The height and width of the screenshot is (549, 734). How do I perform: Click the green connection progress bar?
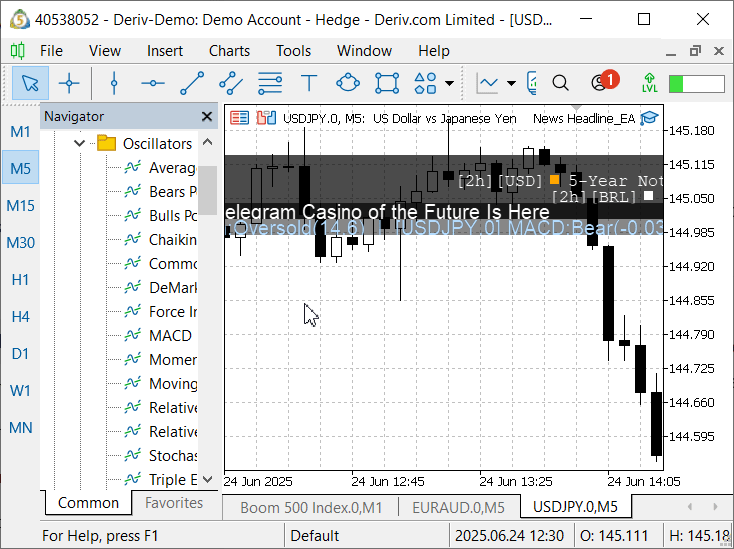697,84
